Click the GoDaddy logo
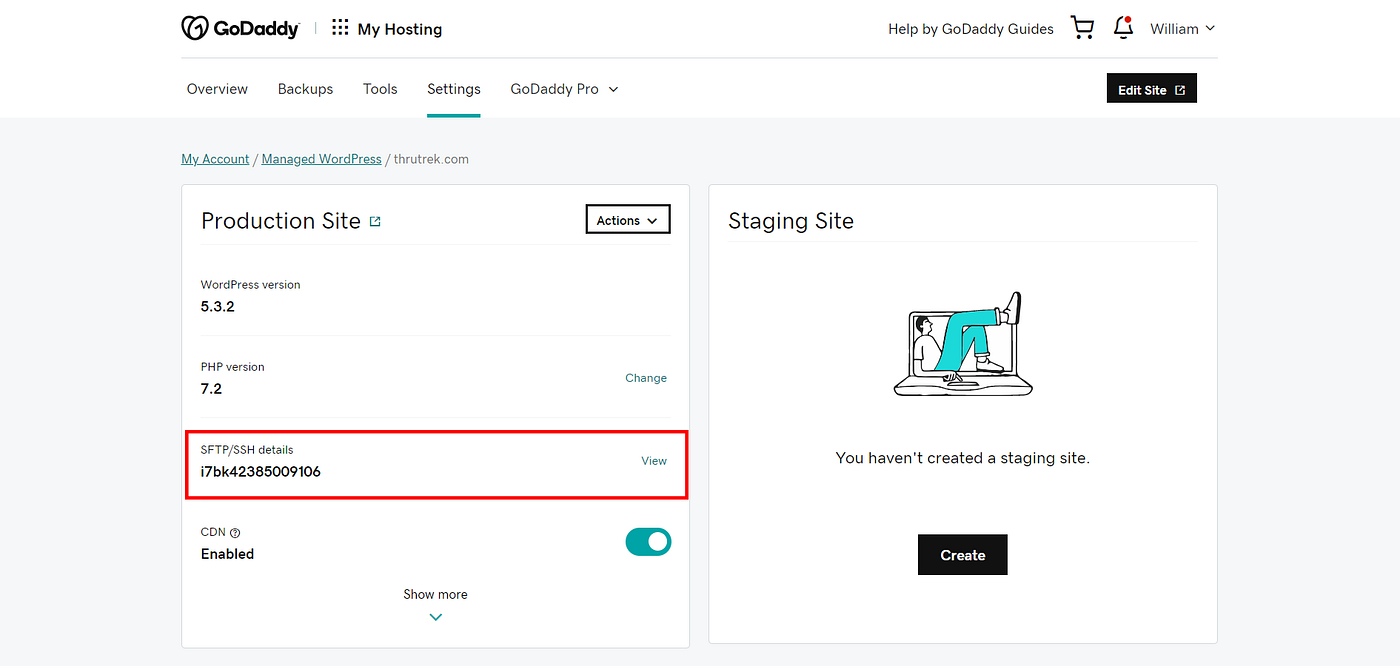The image size is (1400, 666). coord(240,29)
